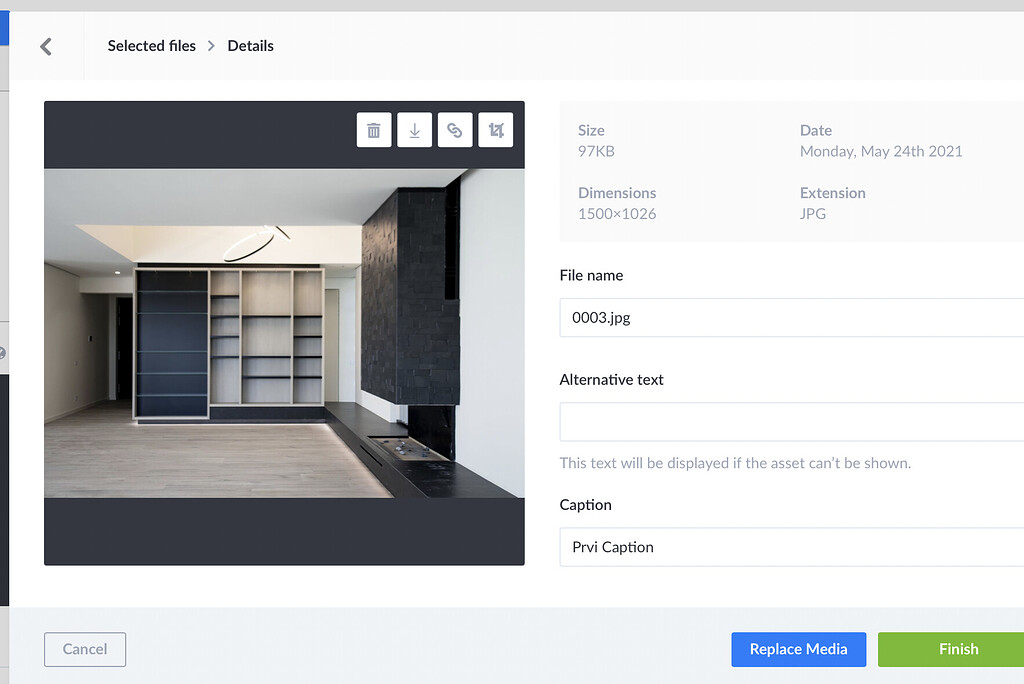Click the back arrow icon
This screenshot has height=684, width=1024.
pos(46,46)
